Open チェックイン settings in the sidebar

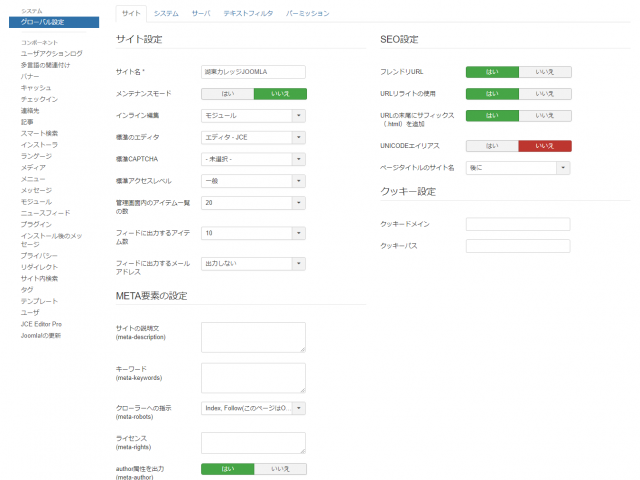pyautogui.click(x=39, y=99)
